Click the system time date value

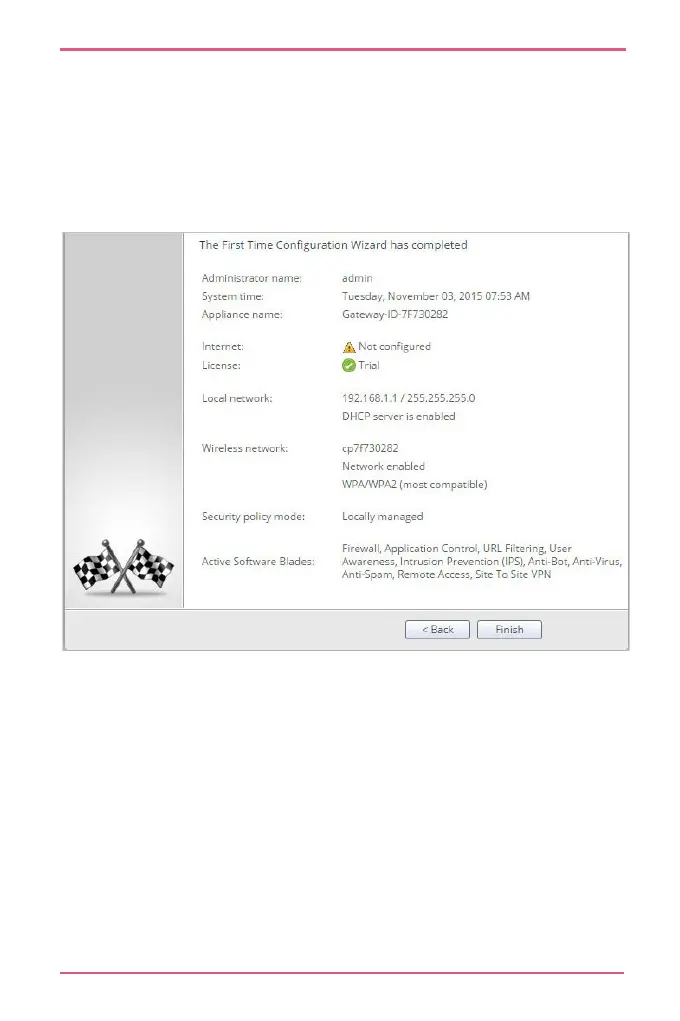pyautogui.click(x=436, y=296)
